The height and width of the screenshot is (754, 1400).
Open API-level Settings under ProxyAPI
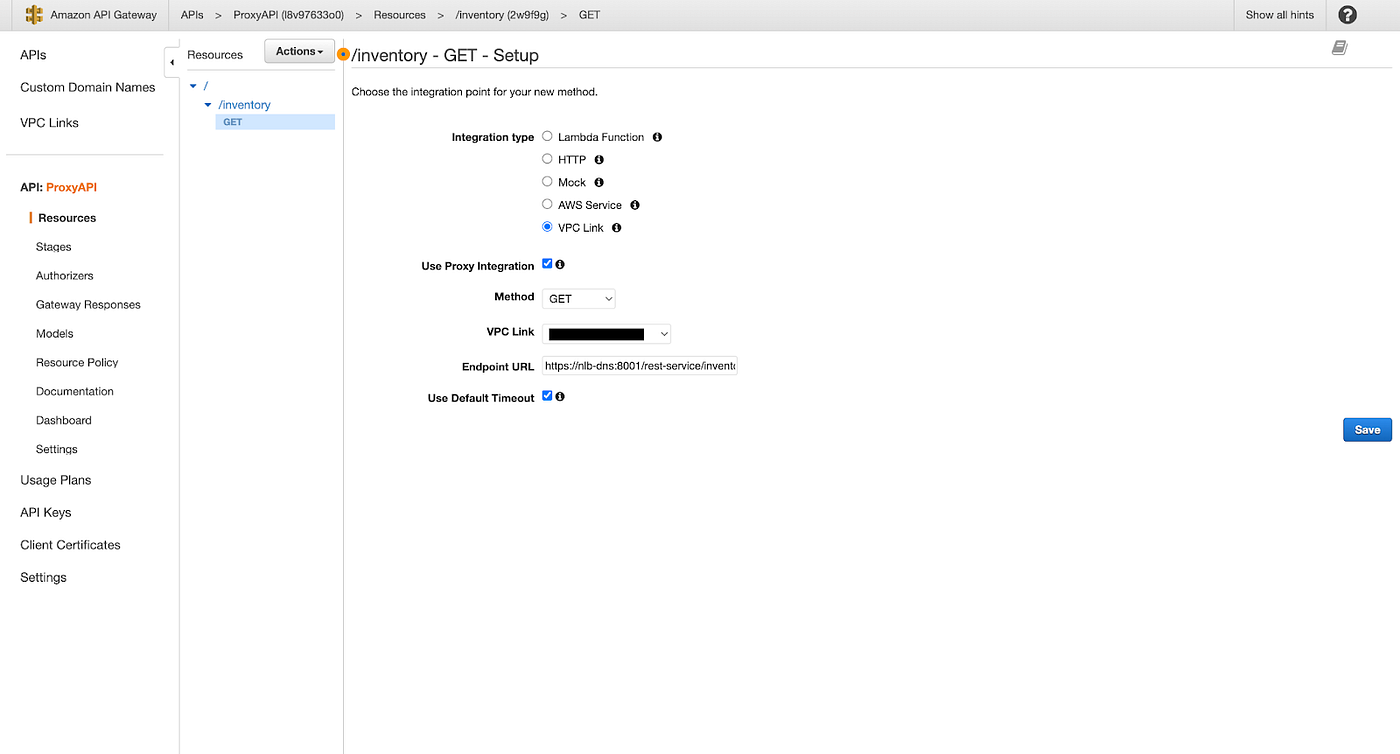57,450
